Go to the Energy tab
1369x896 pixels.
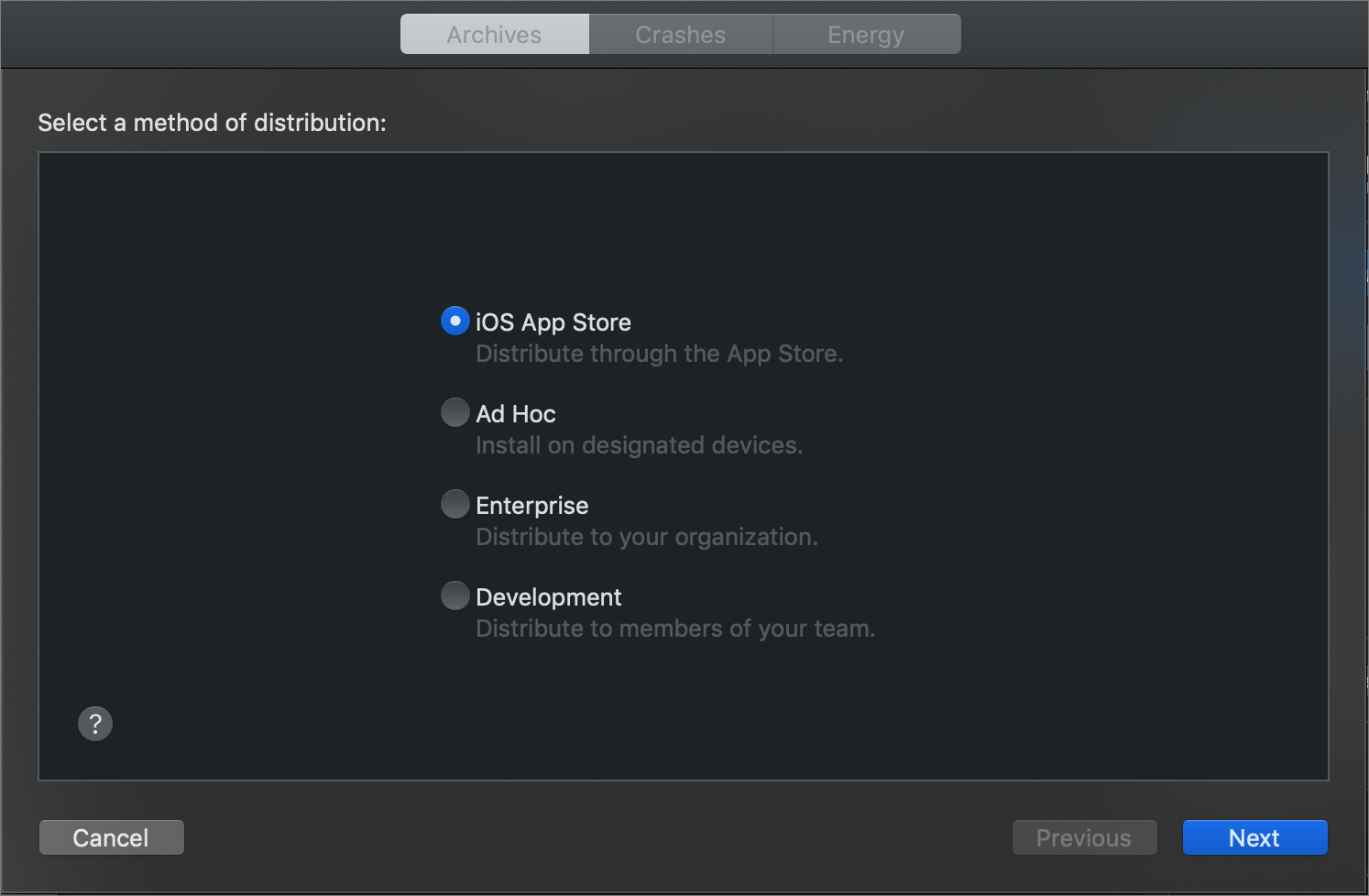coord(867,34)
